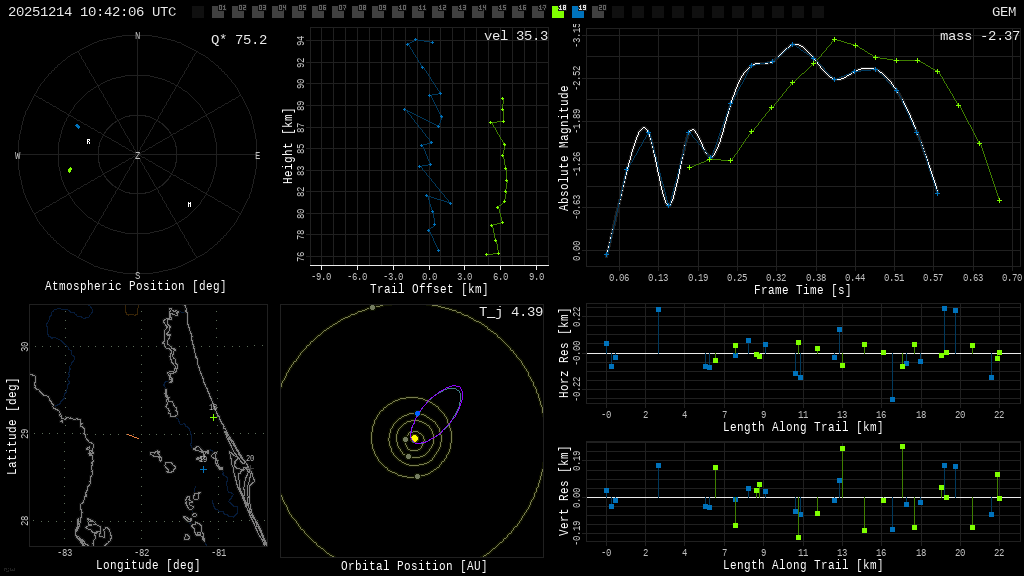The width and height of the screenshot is (1024, 576).
Task: Click the Frame Time [s] axis title
Action: (x=803, y=290)
